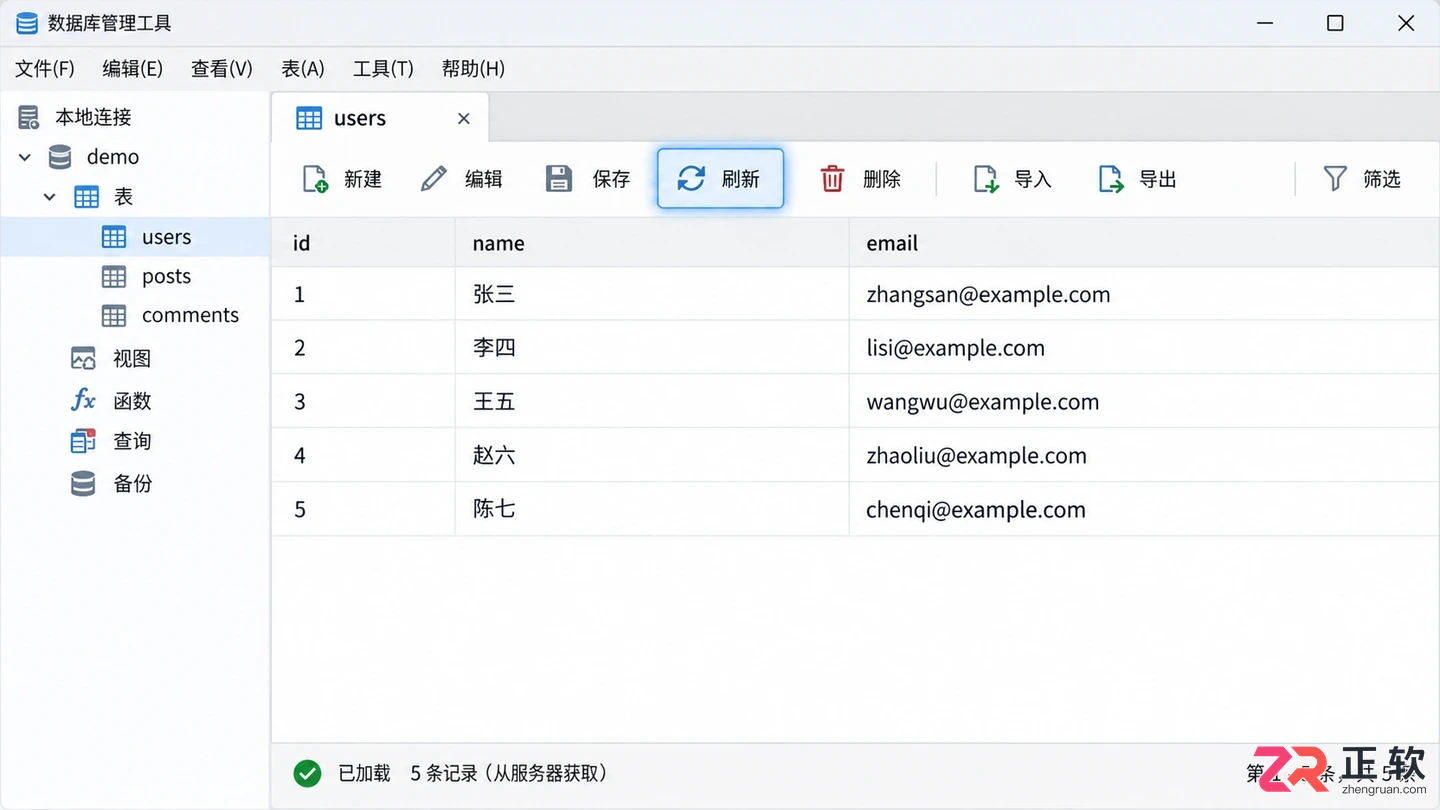Screen dimensions: 1440x810
Task: Close the users tab
Action: 463,119
